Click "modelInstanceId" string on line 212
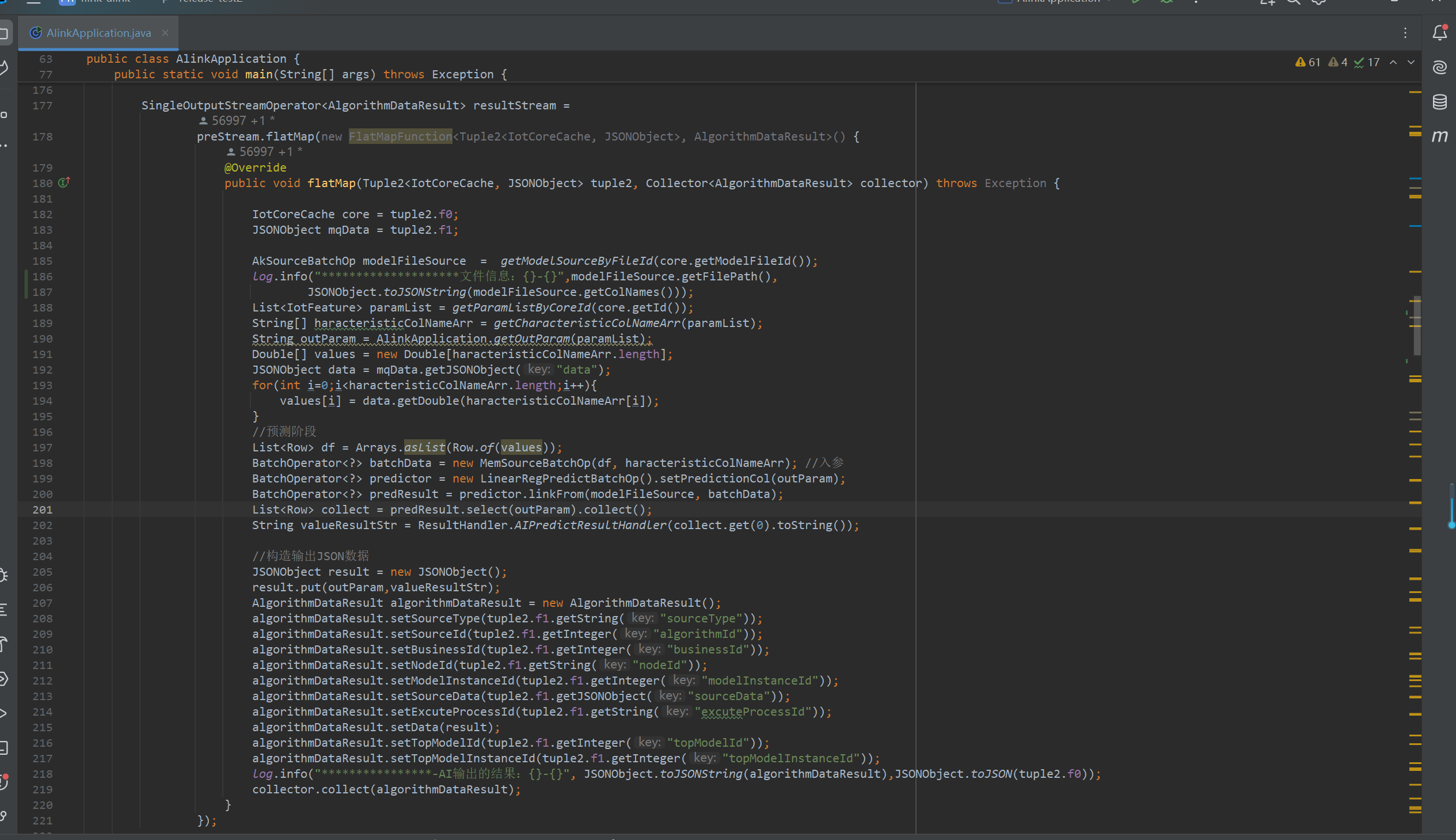Image resolution: width=1456 pixels, height=840 pixels. coord(761,681)
